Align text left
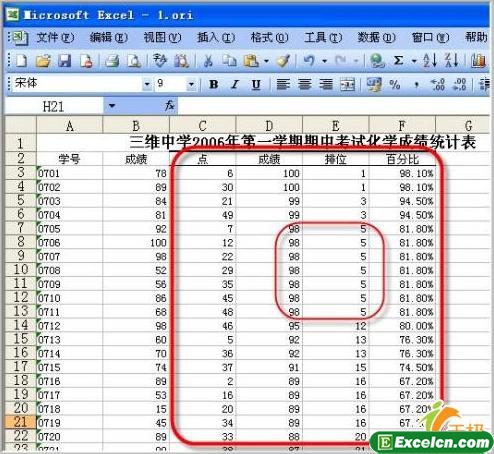494x454 pixels. click(283, 84)
